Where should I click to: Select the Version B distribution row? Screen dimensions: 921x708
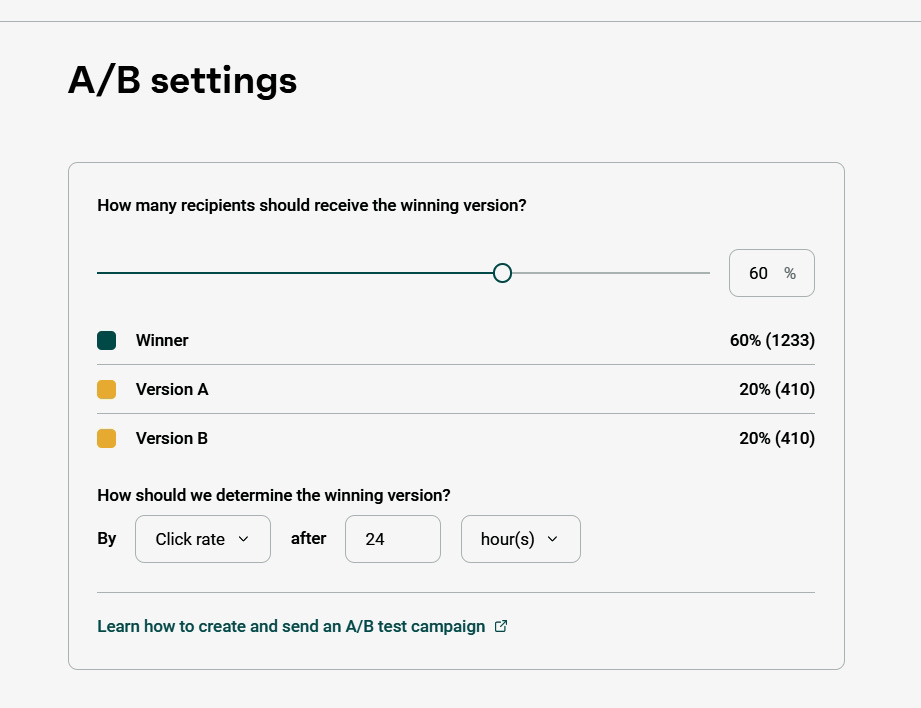point(455,438)
